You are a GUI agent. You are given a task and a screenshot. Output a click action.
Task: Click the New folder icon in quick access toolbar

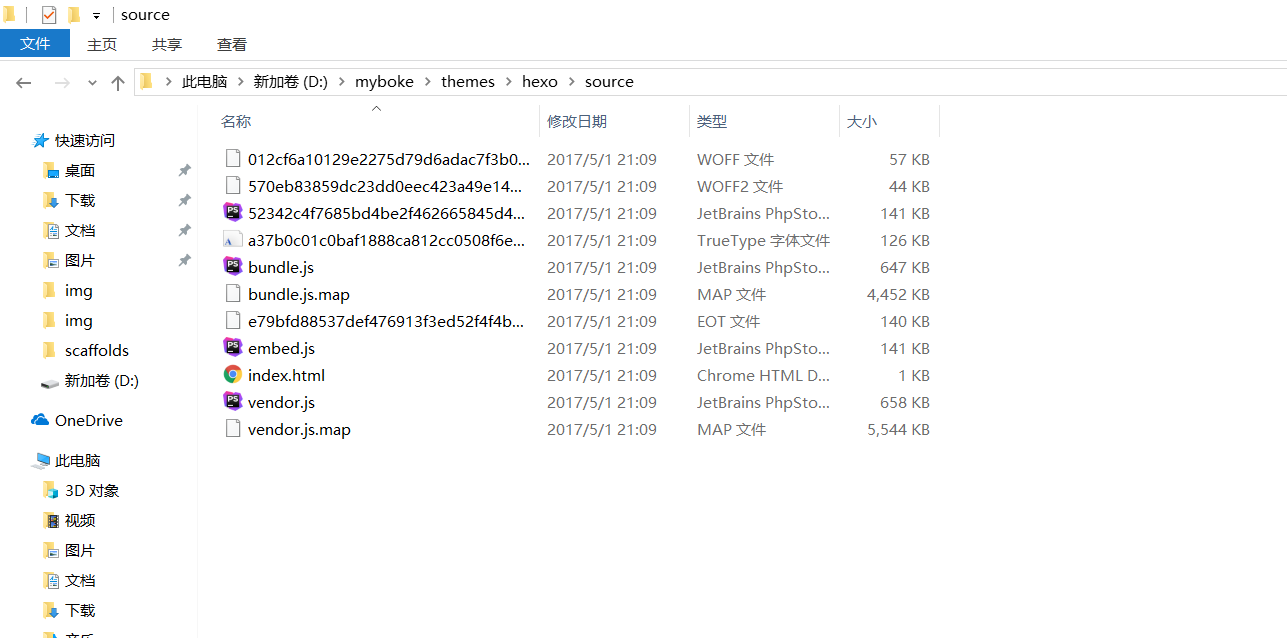73,15
